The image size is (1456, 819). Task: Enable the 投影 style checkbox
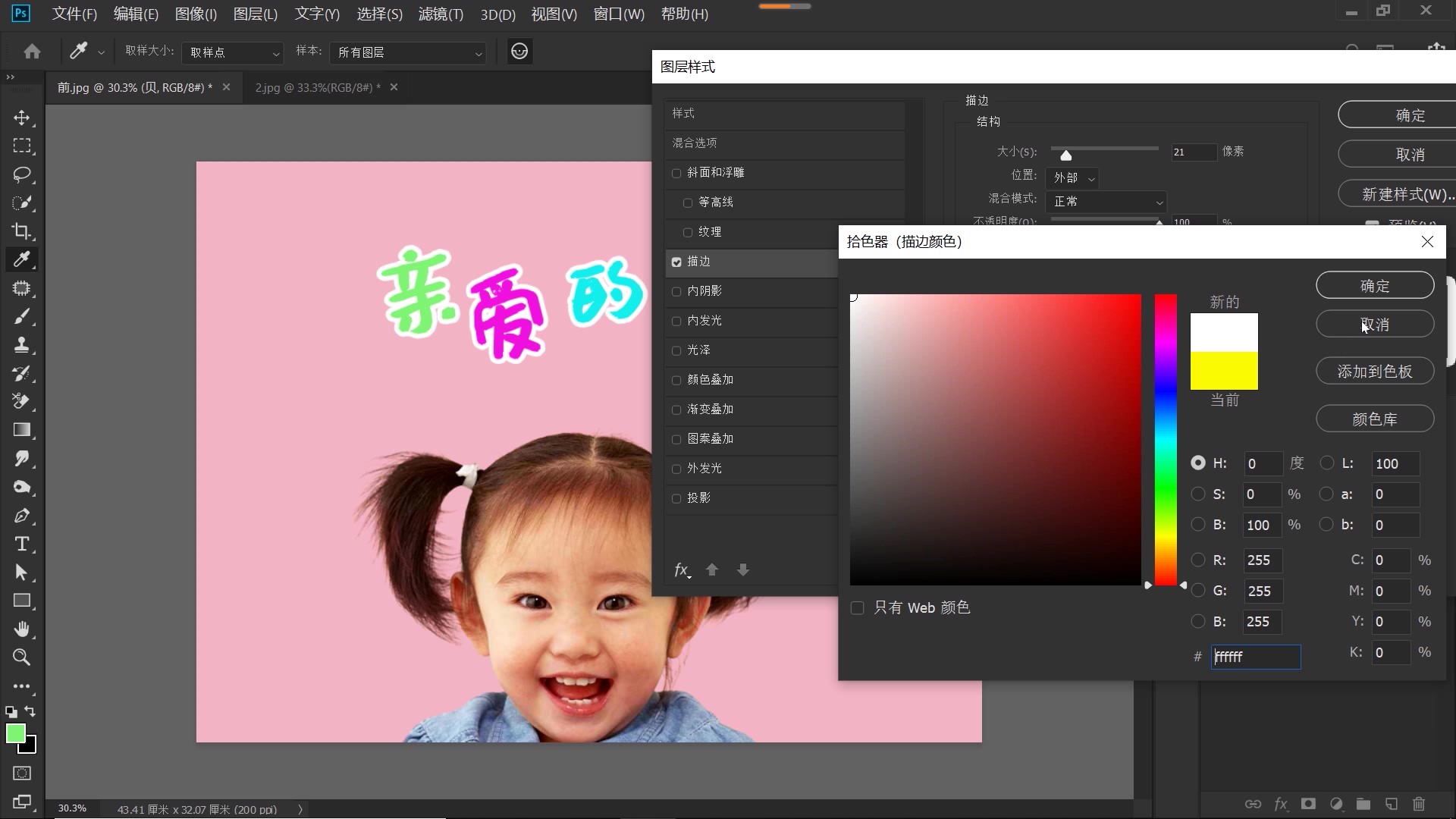point(677,498)
